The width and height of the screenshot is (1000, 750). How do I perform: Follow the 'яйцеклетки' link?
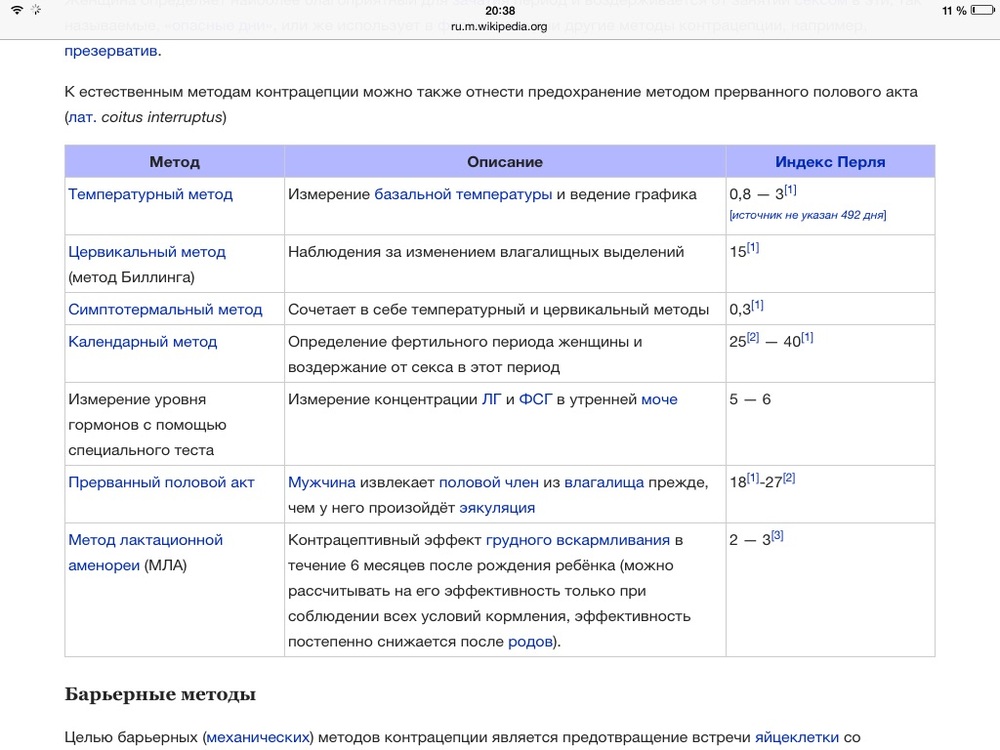click(x=796, y=737)
